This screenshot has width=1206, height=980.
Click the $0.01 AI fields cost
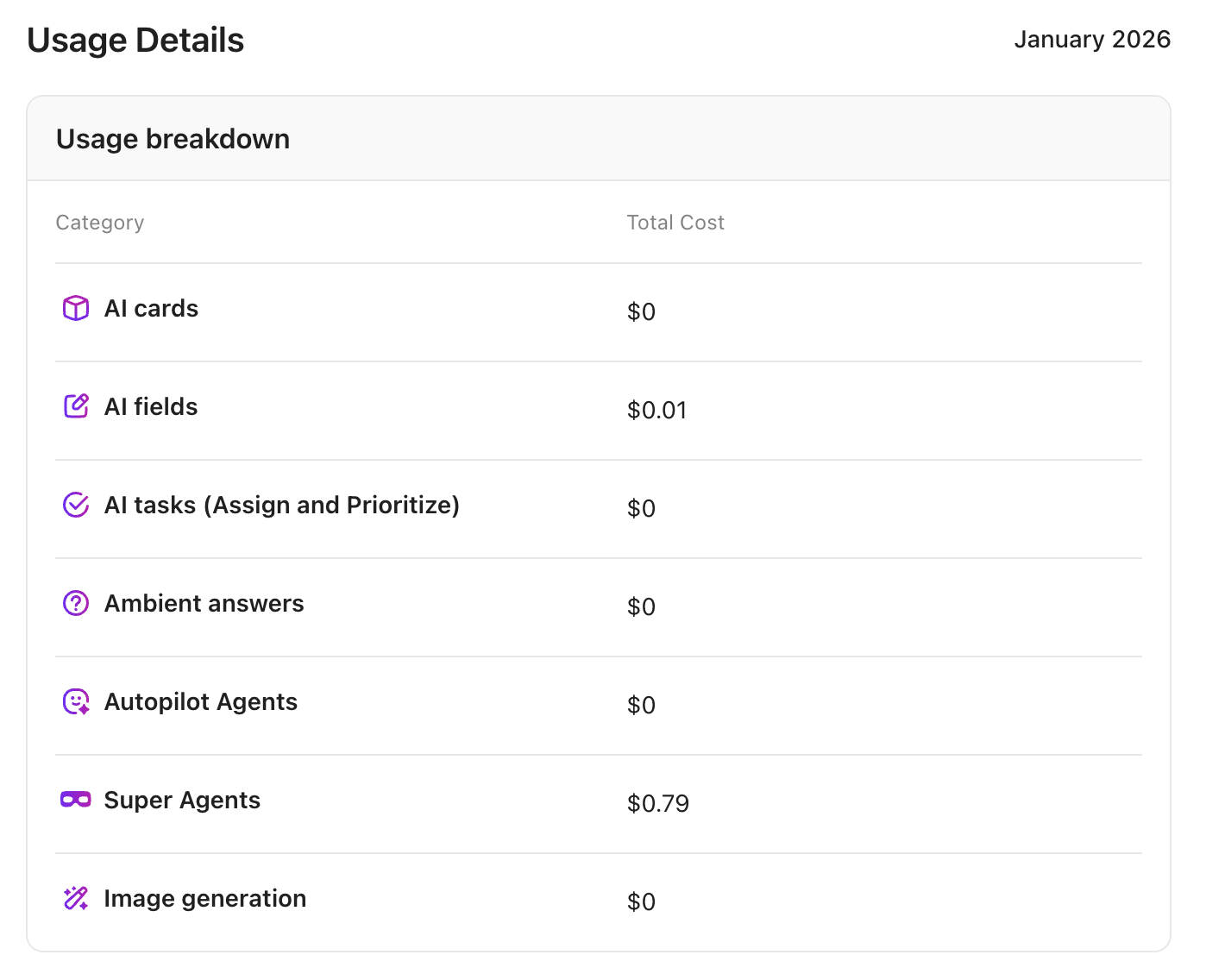coord(656,410)
